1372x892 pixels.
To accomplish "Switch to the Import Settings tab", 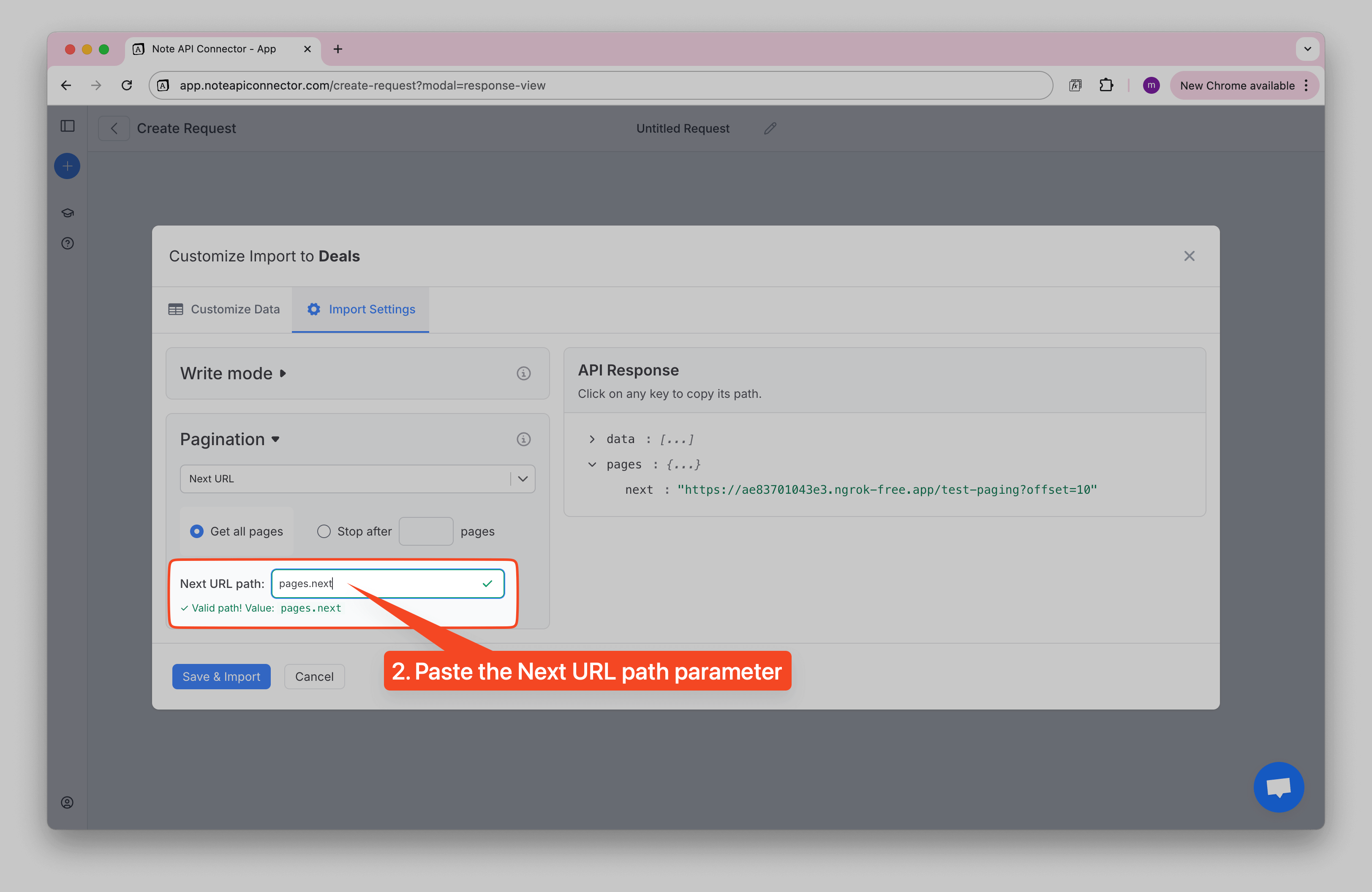I will pyautogui.click(x=360, y=310).
